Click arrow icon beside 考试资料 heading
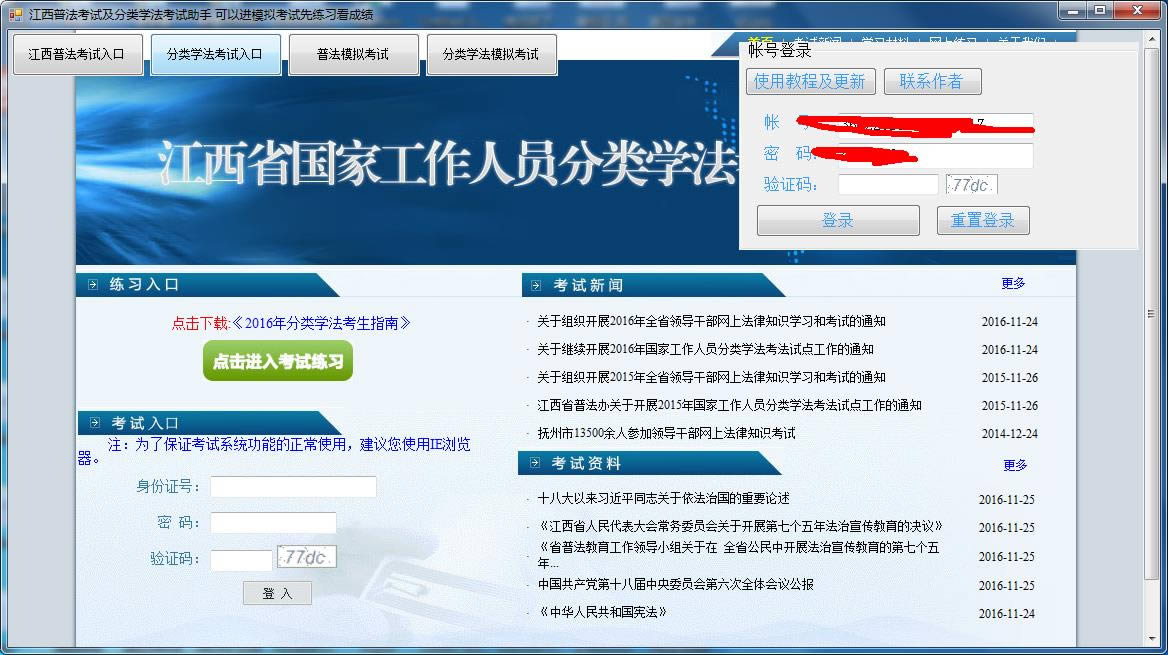 pyautogui.click(x=535, y=463)
